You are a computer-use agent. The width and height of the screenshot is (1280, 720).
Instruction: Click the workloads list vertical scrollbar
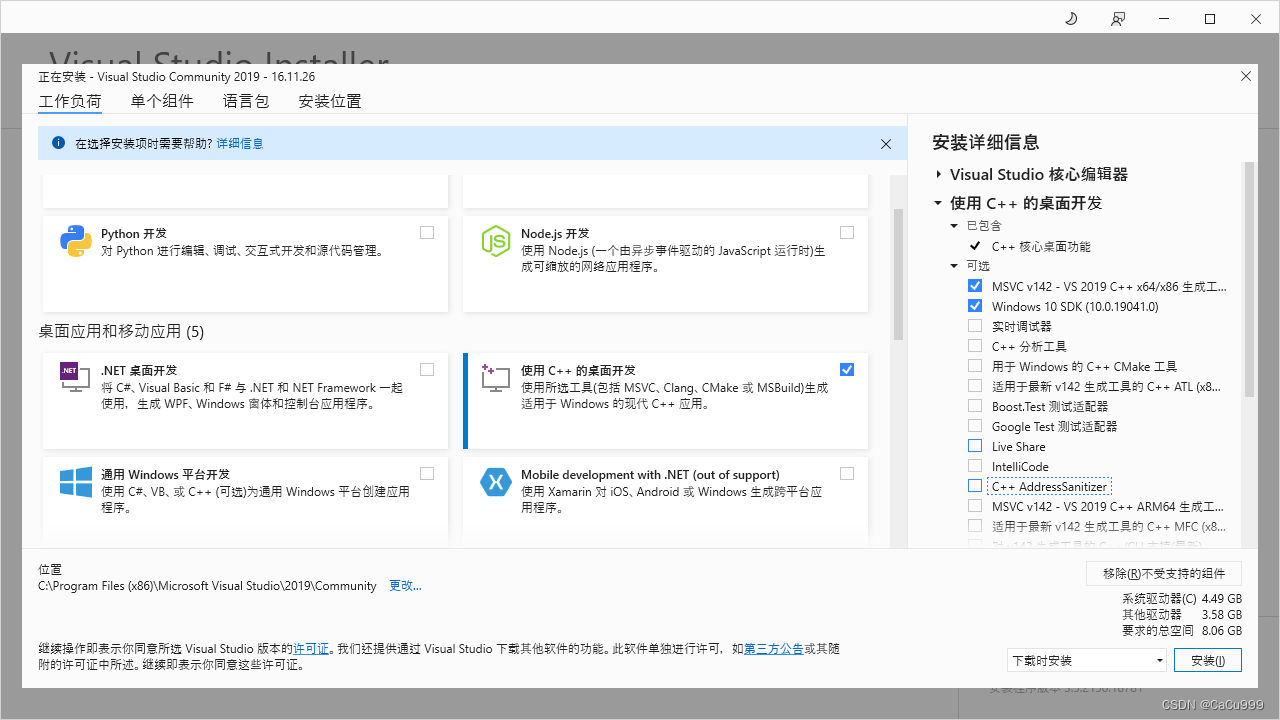pyautogui.click(x=898, y=274)
